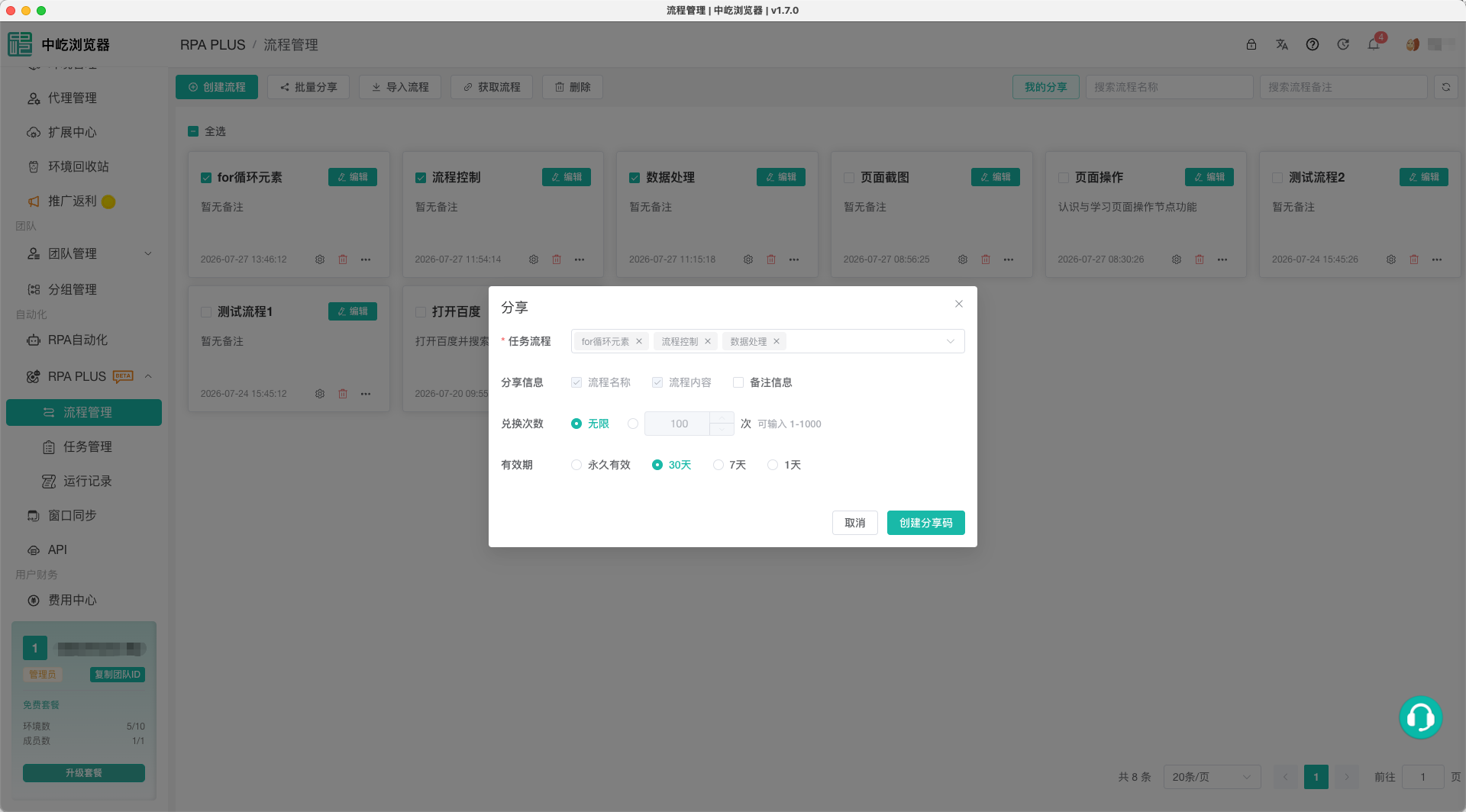Image resolution: width=1466 pixels, height=812 pixels.
Task: Open 我的分享 button
Action: coord(1046,87)
